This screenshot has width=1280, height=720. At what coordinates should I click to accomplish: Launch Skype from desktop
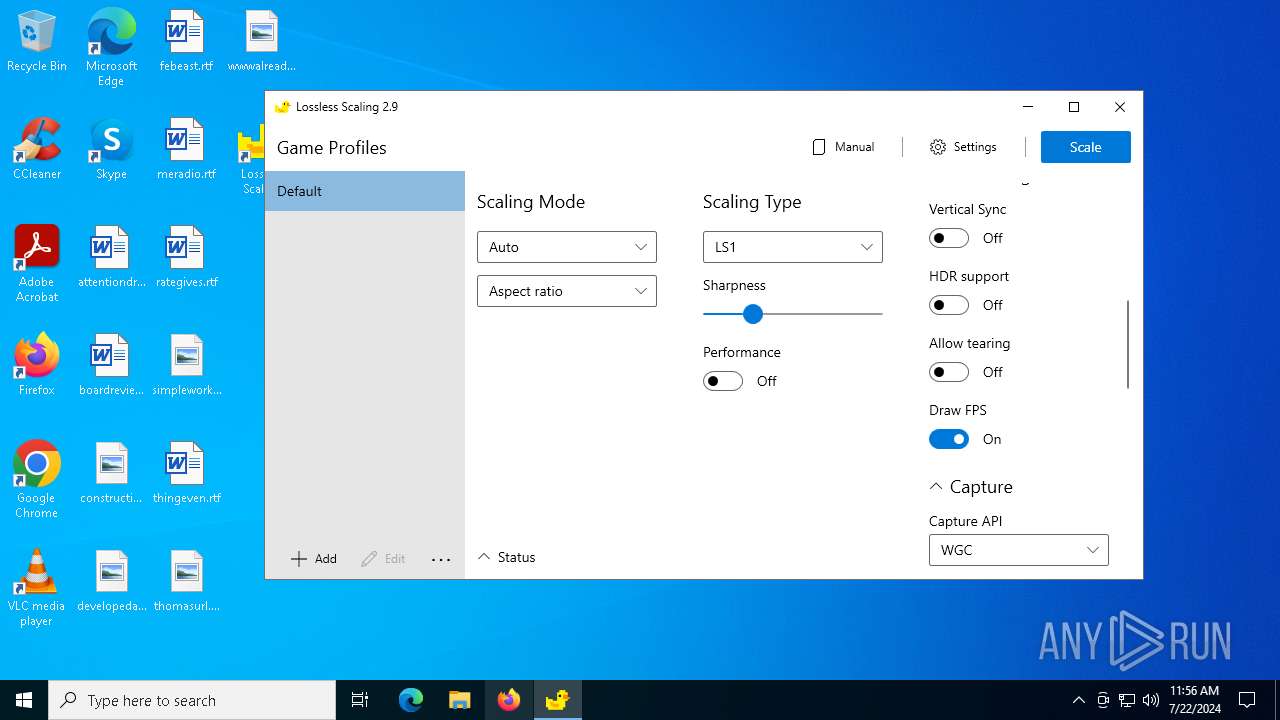click(x=111, y=150)
